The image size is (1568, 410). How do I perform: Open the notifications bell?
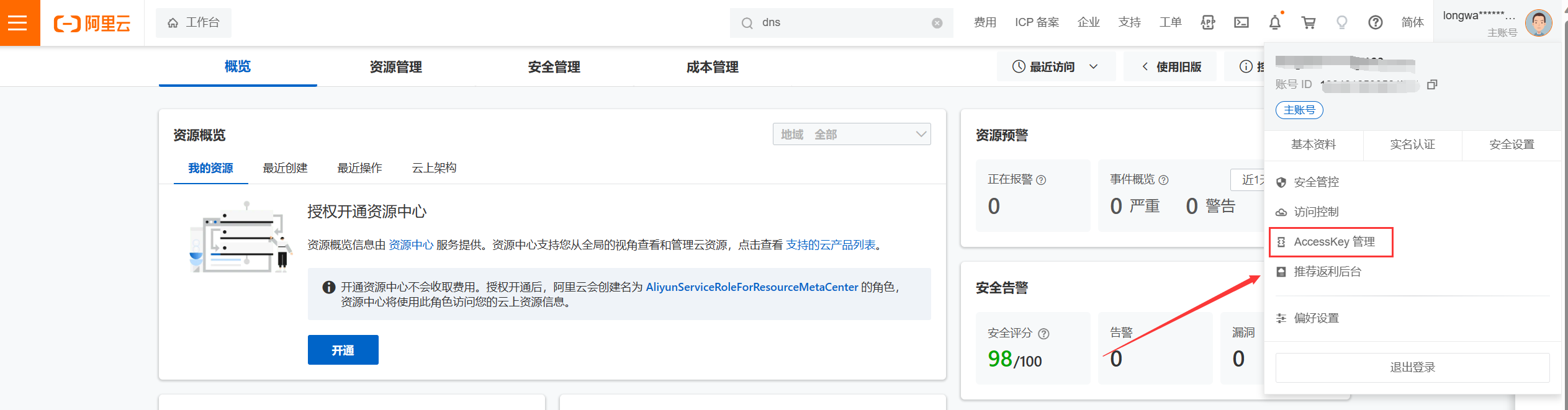(1275, 23)
